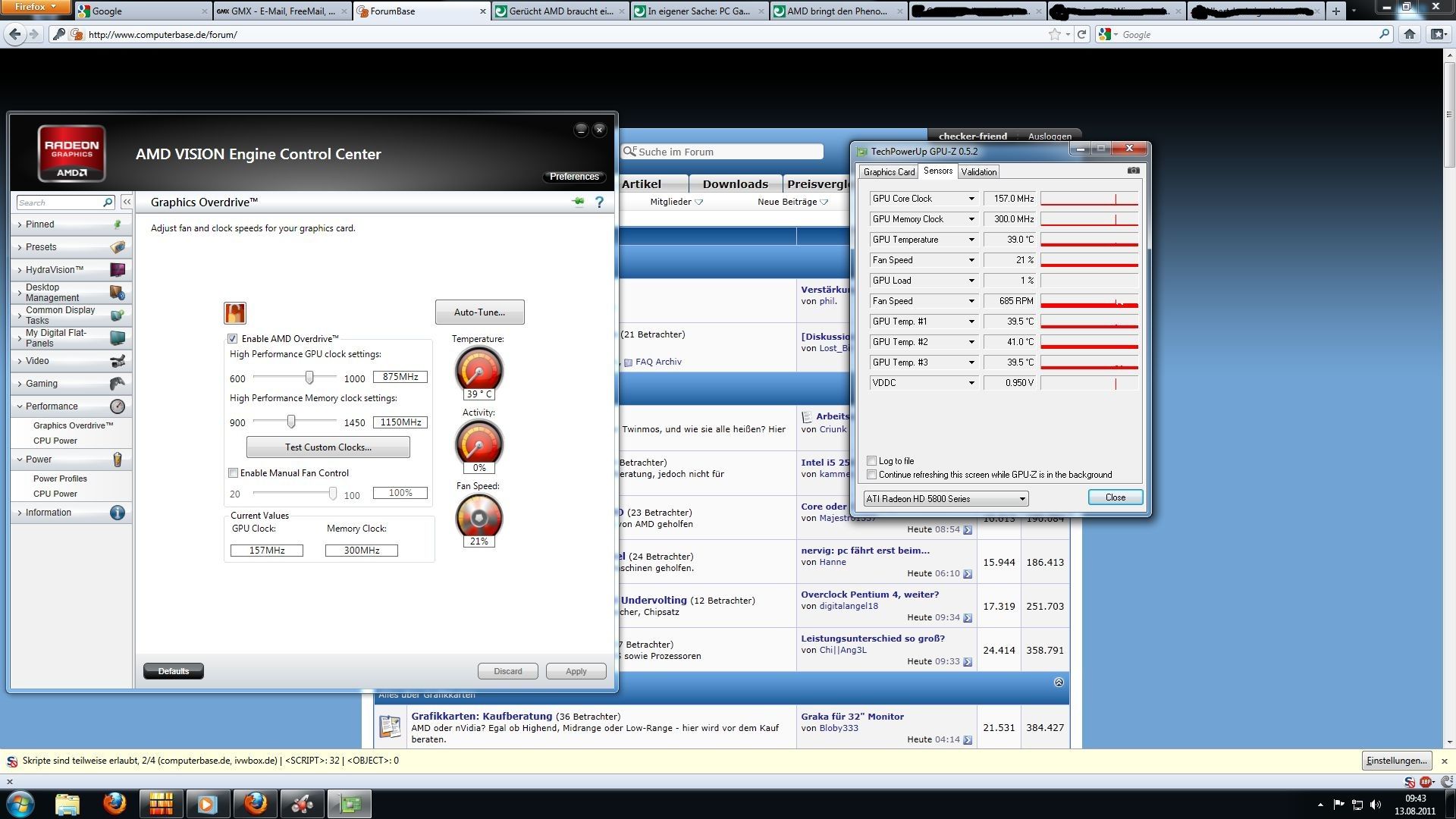Enable Manual Fan Control checkbox
Image resolution: width=1456 pixels, height=819 pixels.
[x=234, y=472]
